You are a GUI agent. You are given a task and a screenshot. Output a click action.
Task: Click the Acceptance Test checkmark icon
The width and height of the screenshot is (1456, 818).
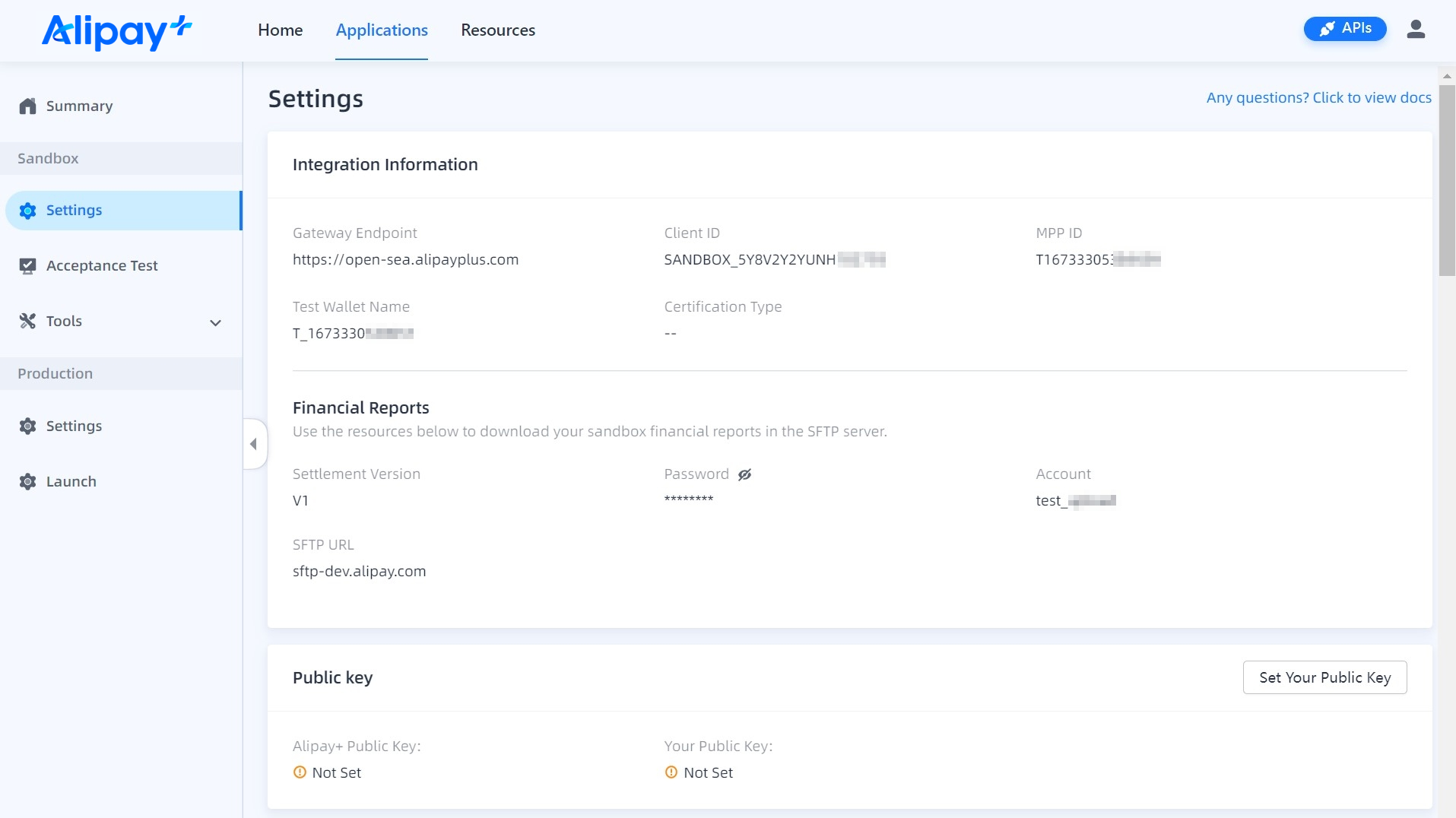28,266
